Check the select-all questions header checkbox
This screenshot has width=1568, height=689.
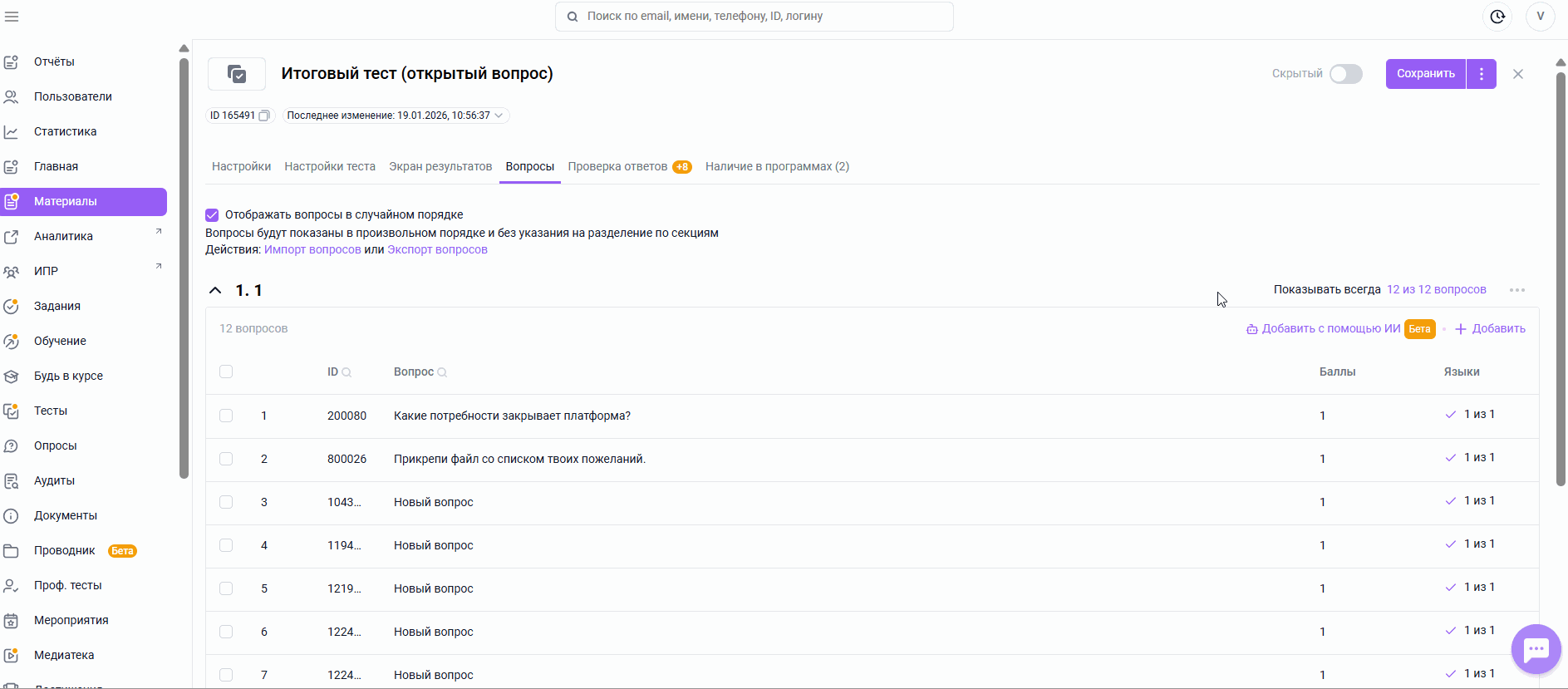point(226,372)
